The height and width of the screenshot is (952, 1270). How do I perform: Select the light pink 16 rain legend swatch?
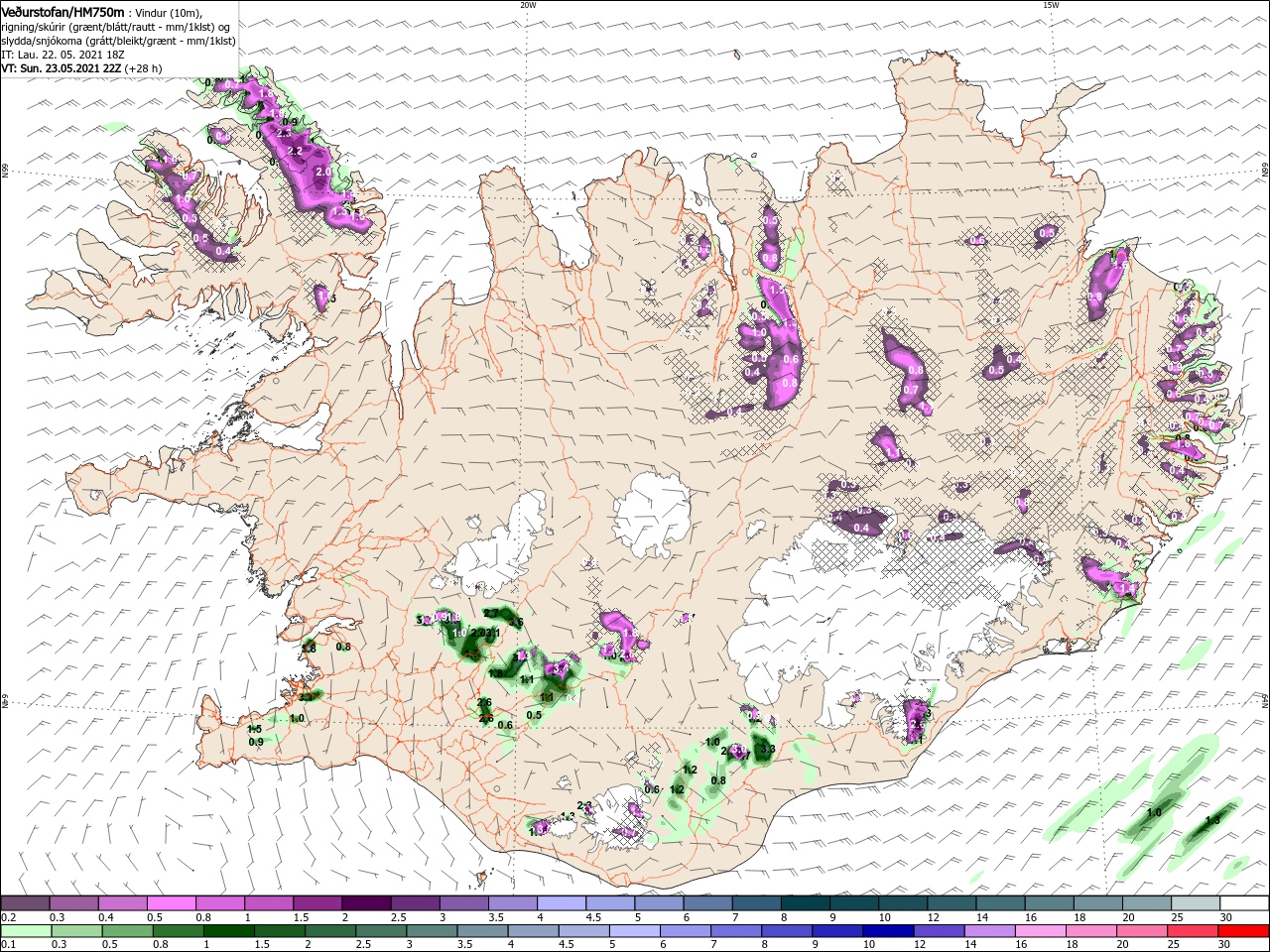coord(1040,931)
